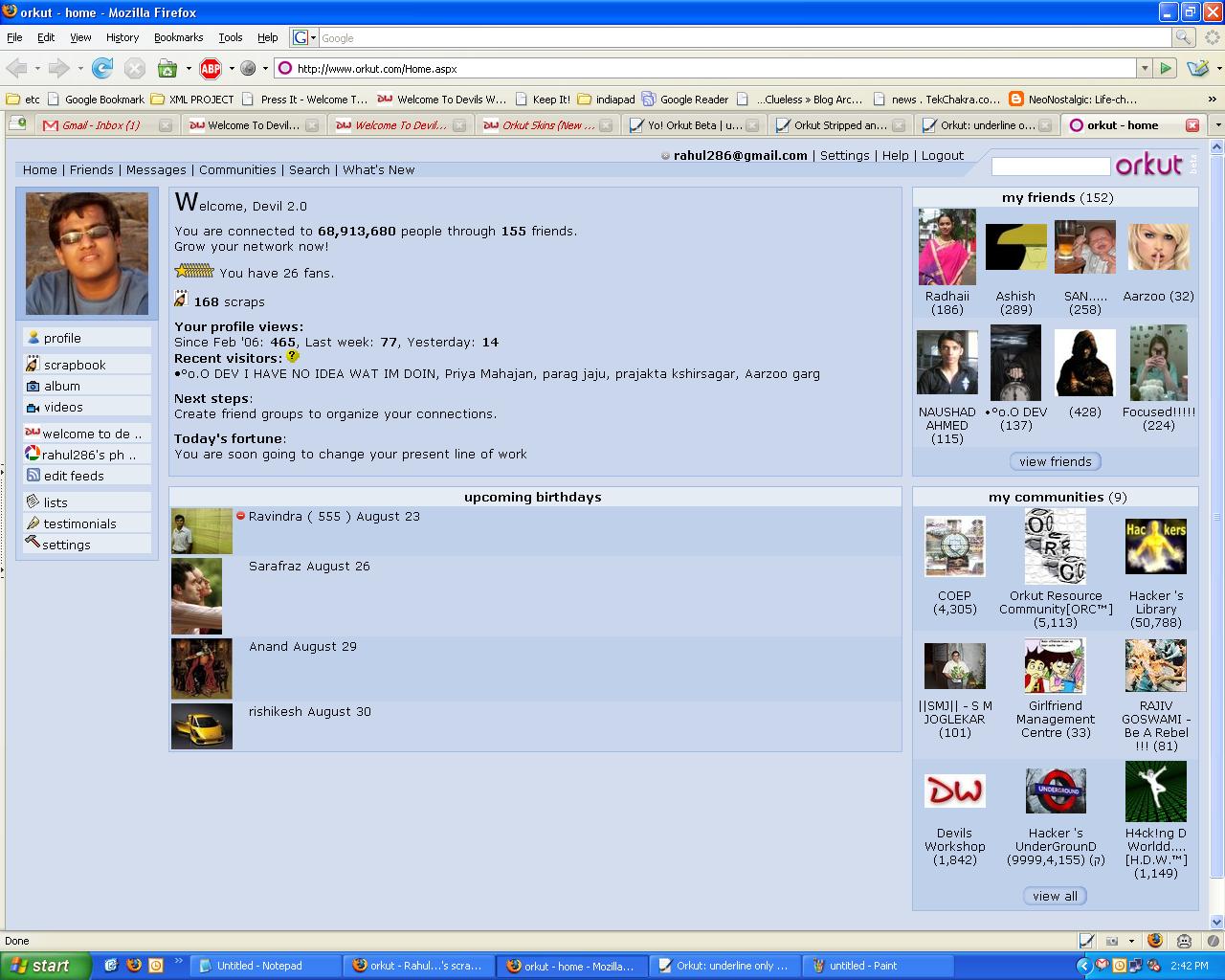The width and height of the screenshot is (1225, 980).
Task: Click the page vertical scrollbar
Action: [1217, 517]
